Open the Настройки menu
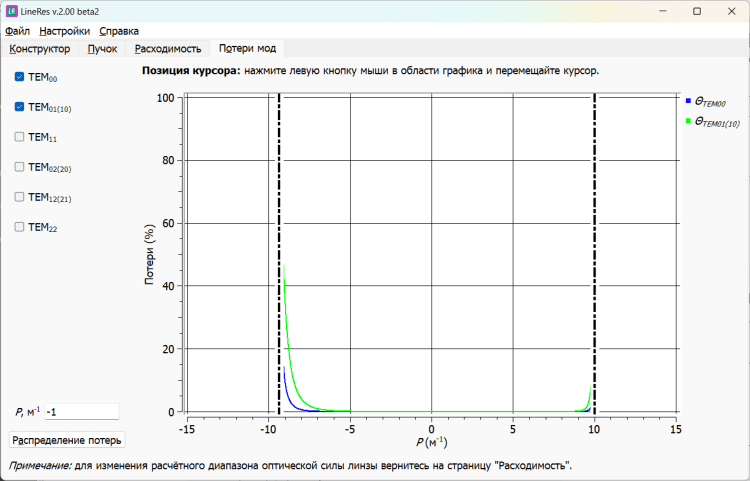 tap(65, 31)
